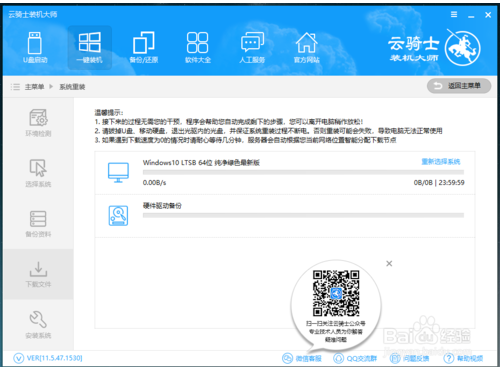Open the U盘启动 tool

[35, 47]
